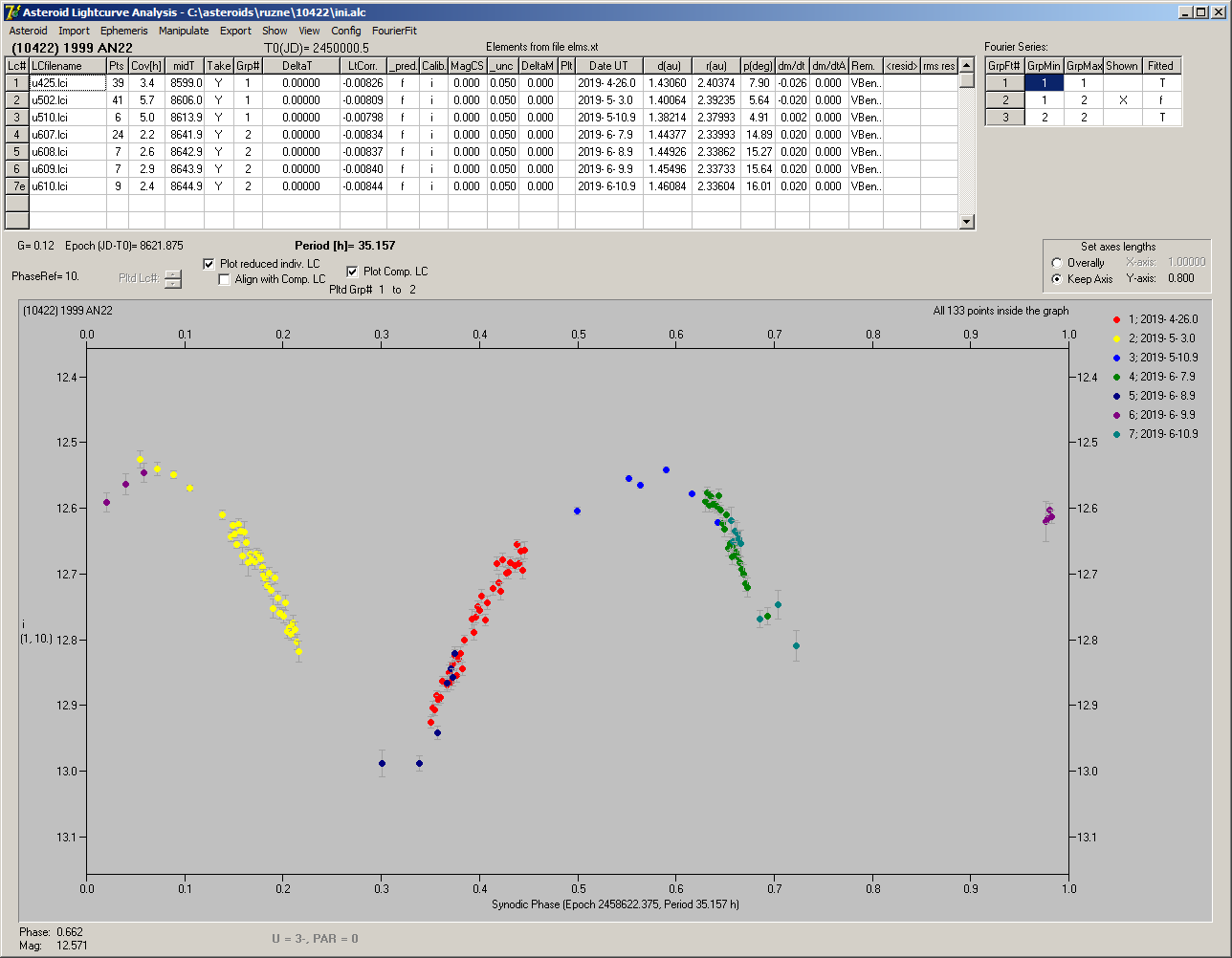
Task: Open the Asteroid menu
Action: (x=28, y=31)
